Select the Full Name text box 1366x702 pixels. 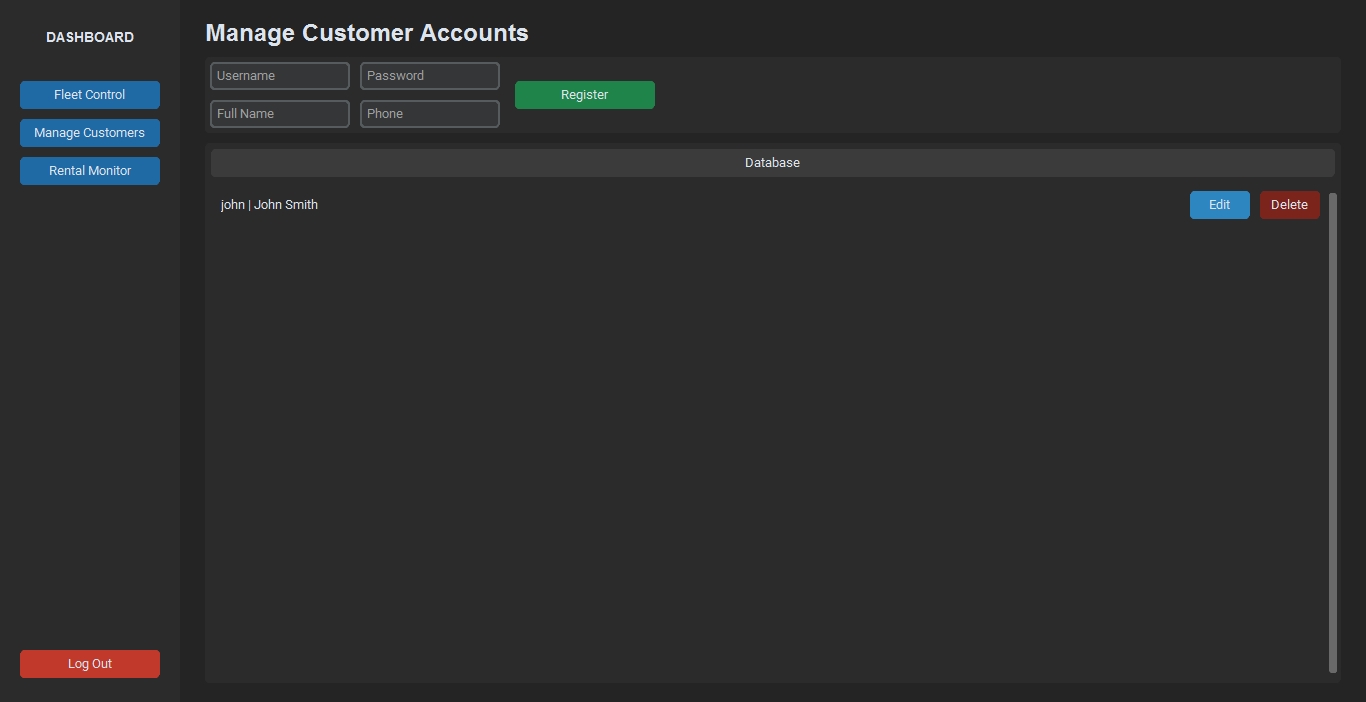[280, 114]
